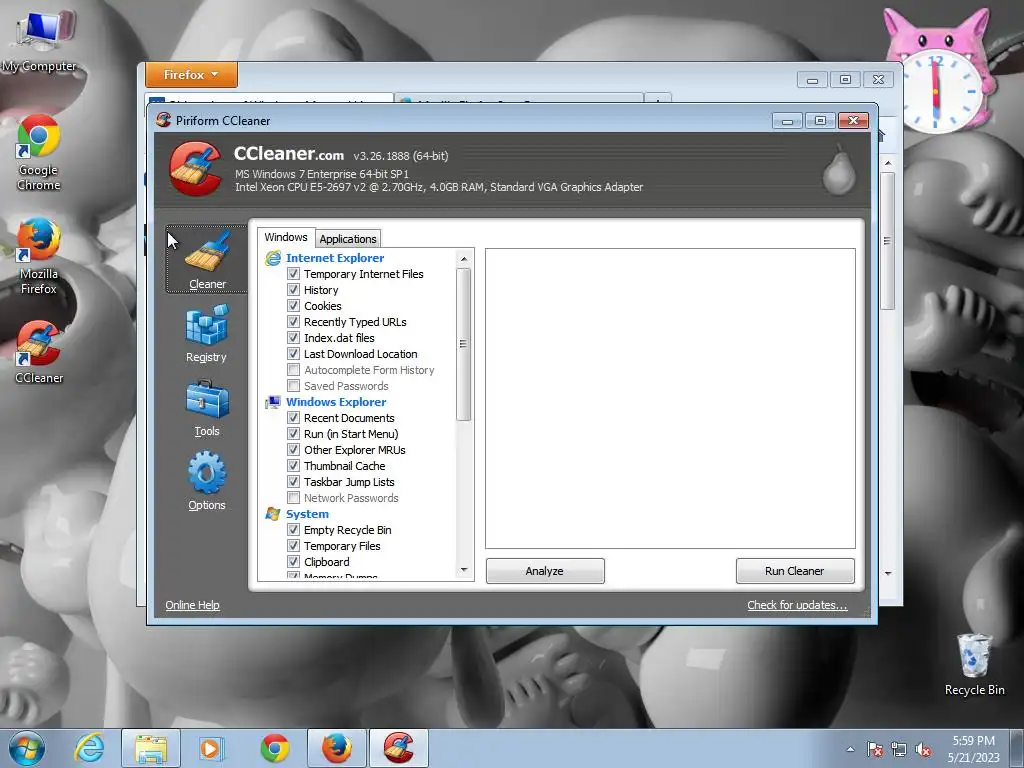Image resolution: width=1024 pixels, height=768 pixels.
Task: Click the network tray icon
Action: tap(899, 750)
